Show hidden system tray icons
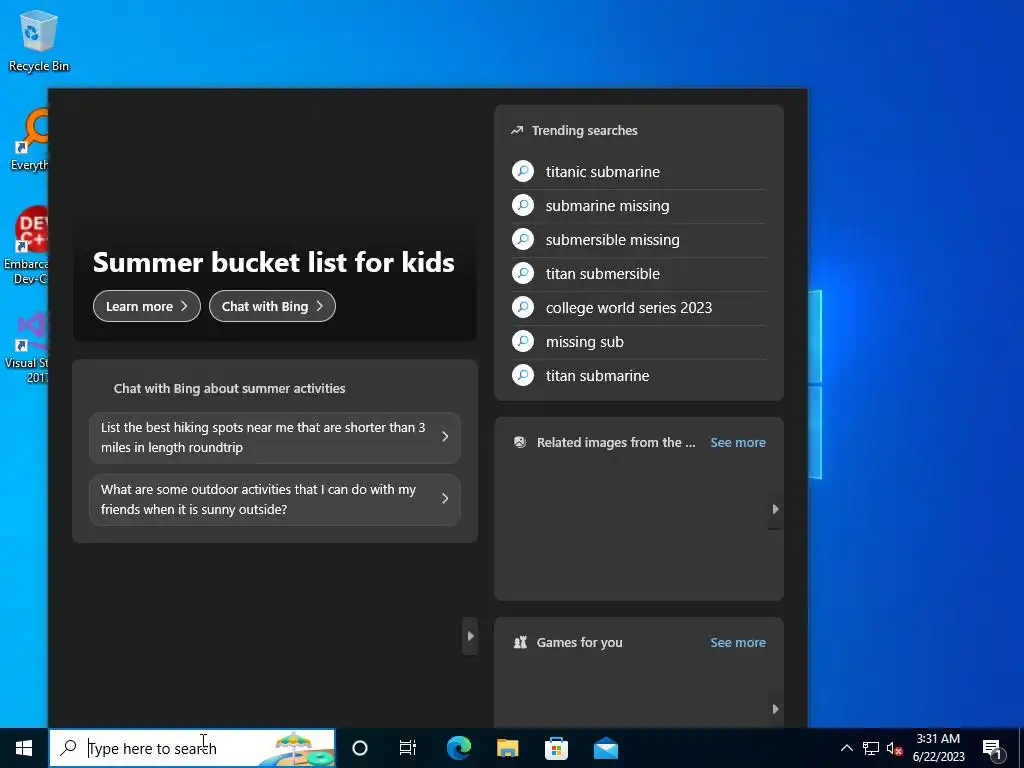Image resolution: width=1024 pixels, height=768 pixels. [x=846, y=748]
